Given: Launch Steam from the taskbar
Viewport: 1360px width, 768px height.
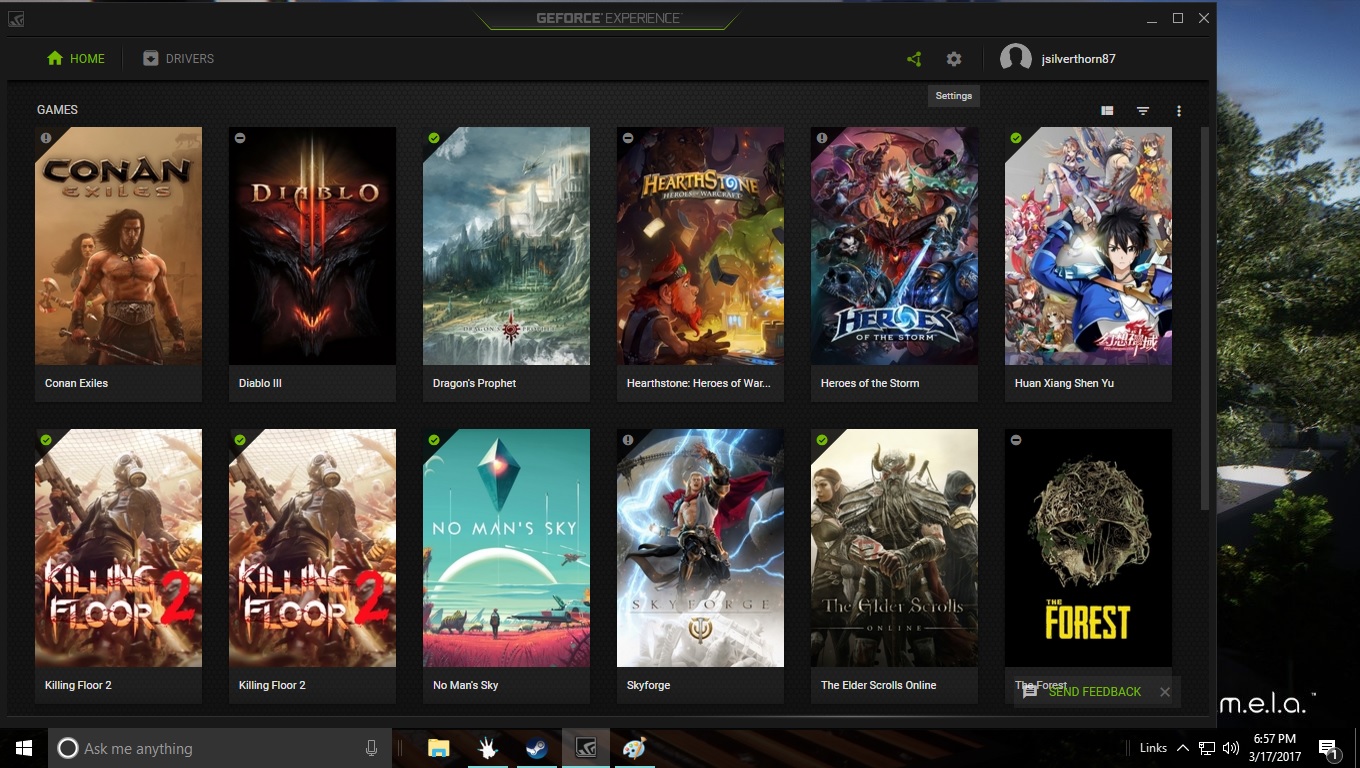Looking at the screenshot, I should click(537, 748).
